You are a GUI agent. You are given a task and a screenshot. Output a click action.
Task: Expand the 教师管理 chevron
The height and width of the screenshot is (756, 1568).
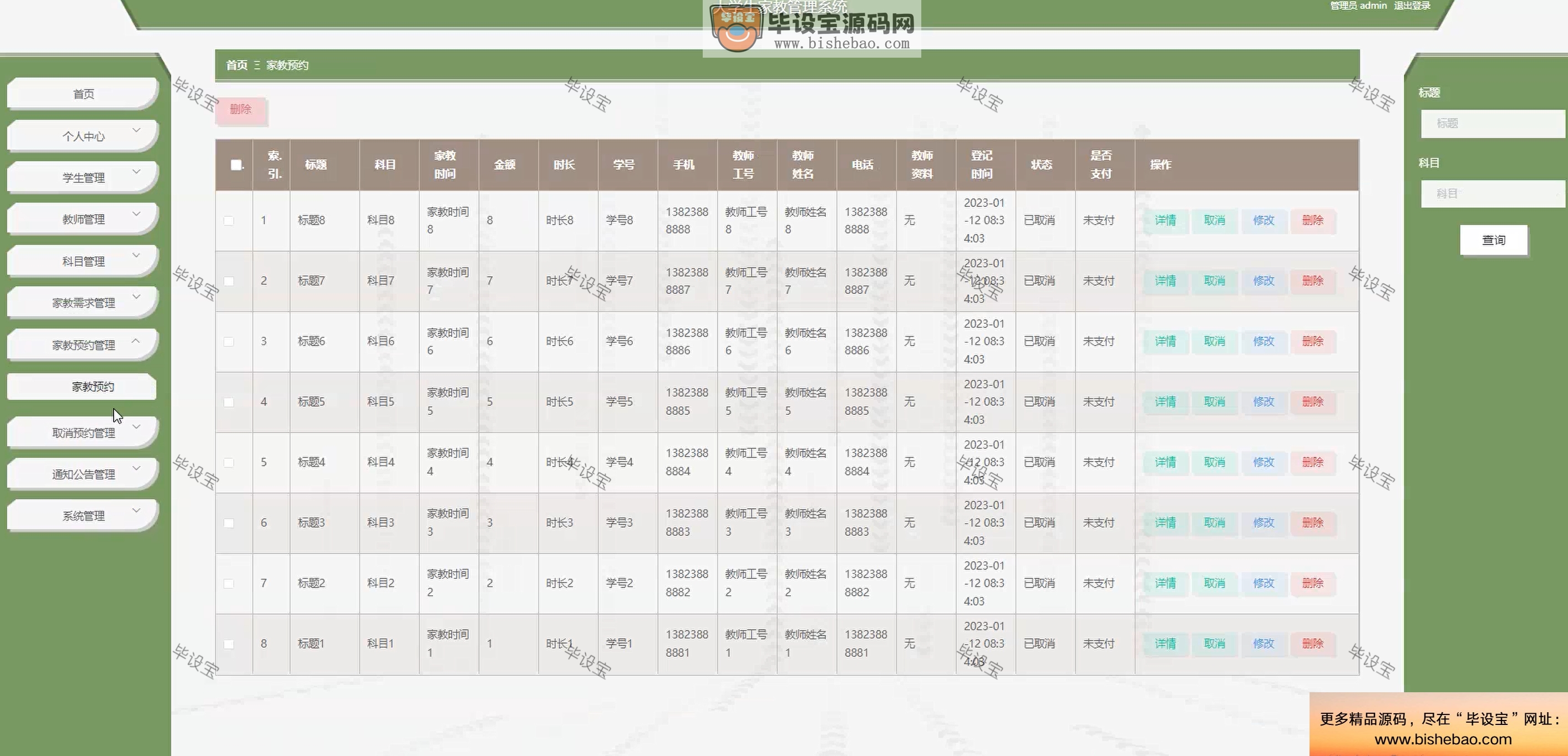tap(136, 214)
